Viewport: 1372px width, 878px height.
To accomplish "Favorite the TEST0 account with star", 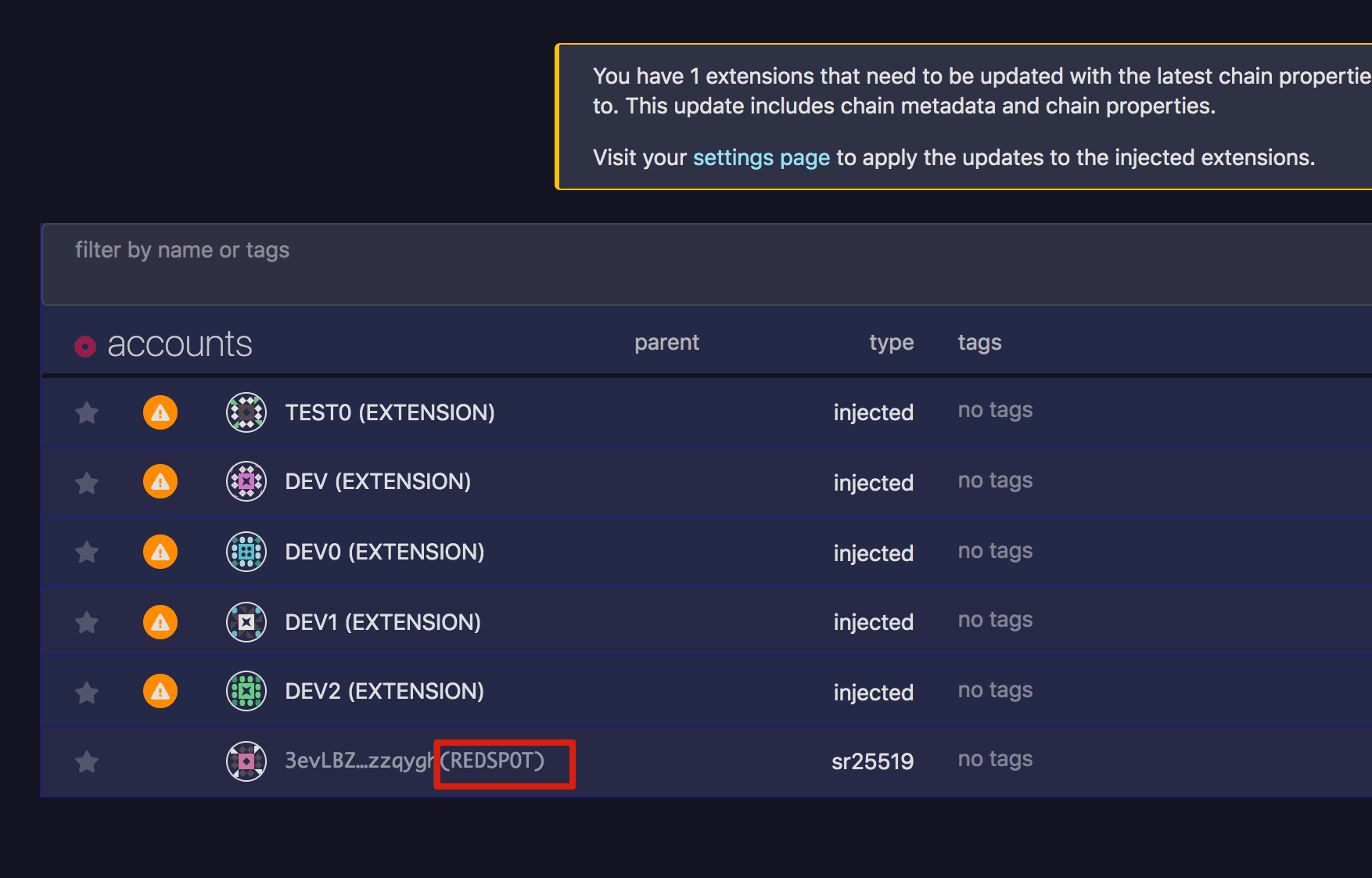I will click(x=87, y=412).
